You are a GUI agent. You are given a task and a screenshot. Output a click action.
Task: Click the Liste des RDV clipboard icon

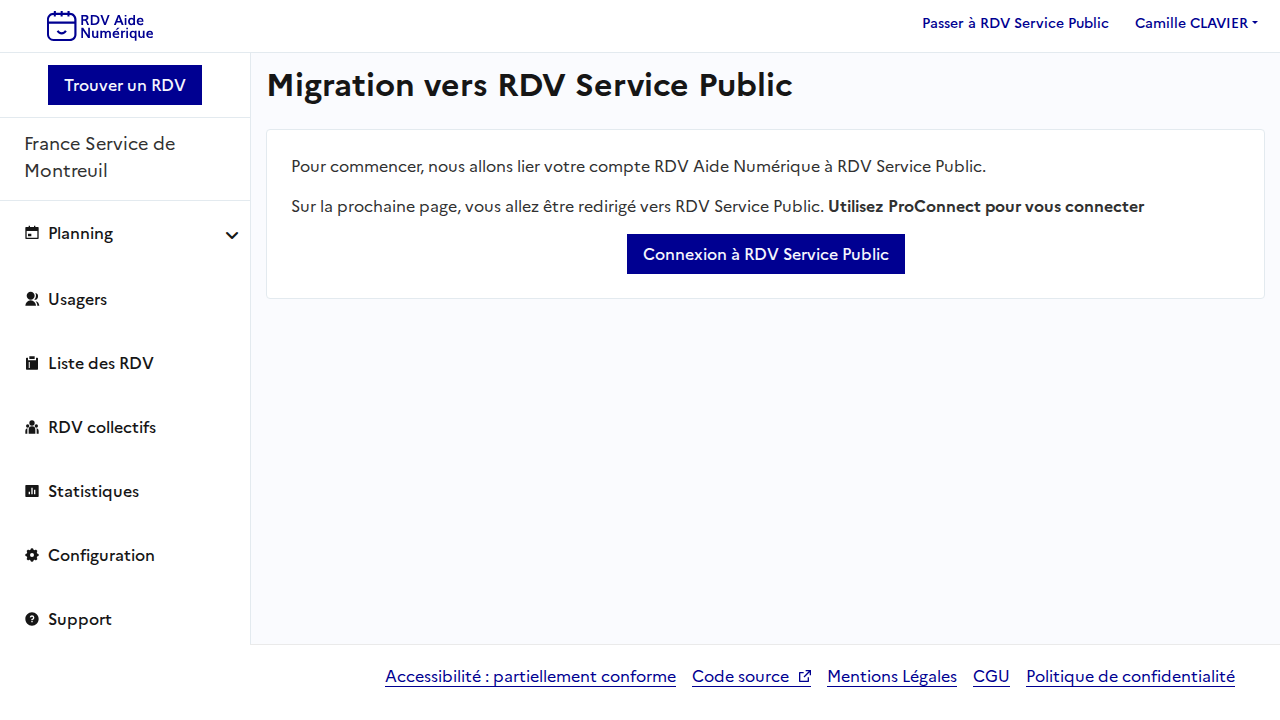(32, 363)
